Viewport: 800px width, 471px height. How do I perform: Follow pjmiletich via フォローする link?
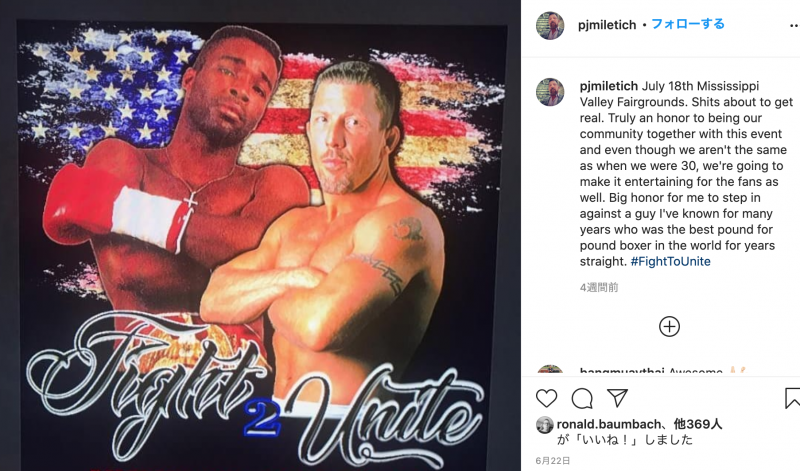[688, 24]
